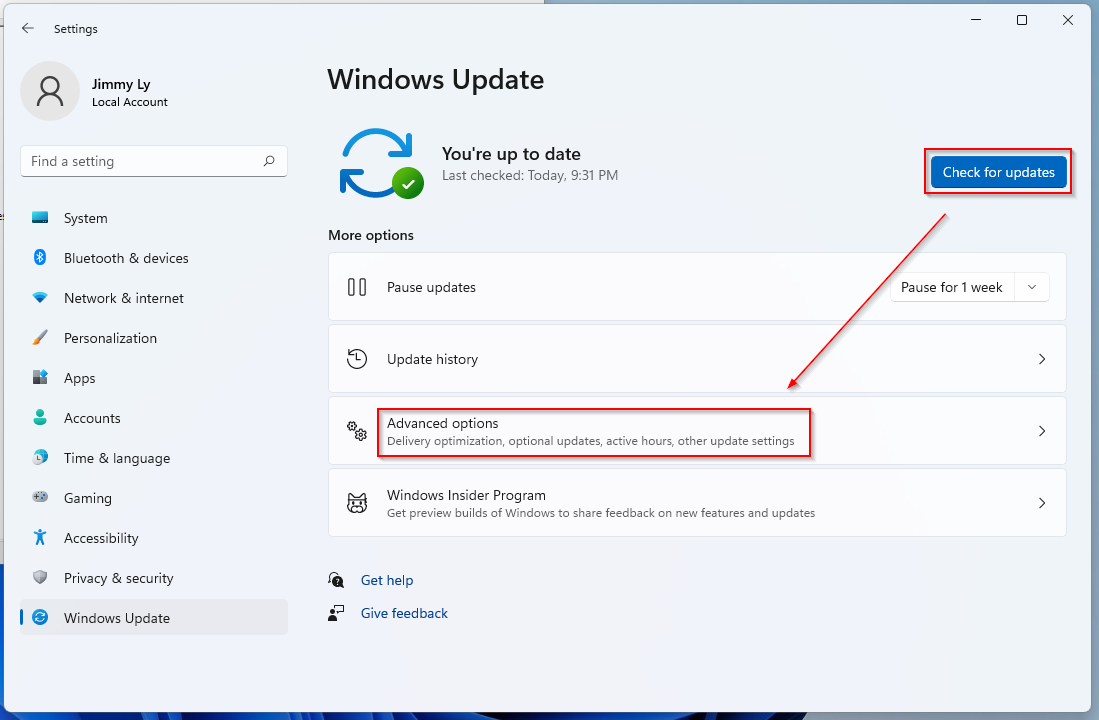The width and height of the screenshot is (1099, 720).
Task: Click the user avatar icon
Action: (50, 91)
